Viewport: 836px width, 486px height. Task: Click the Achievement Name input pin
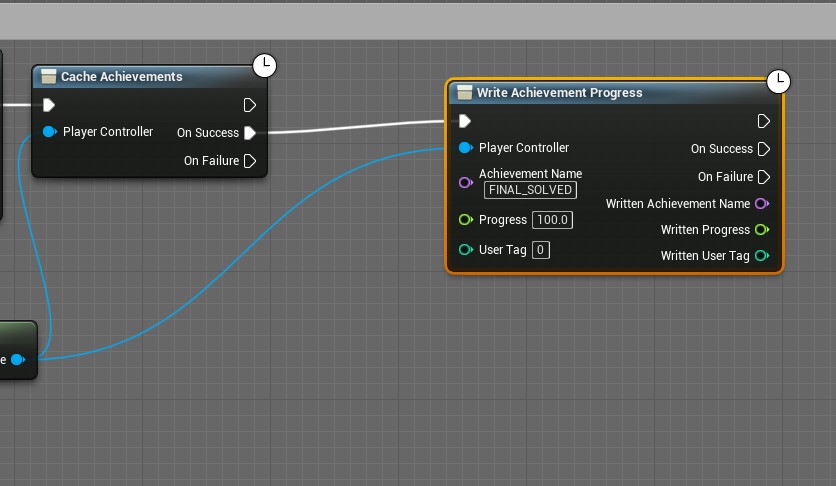465,182
